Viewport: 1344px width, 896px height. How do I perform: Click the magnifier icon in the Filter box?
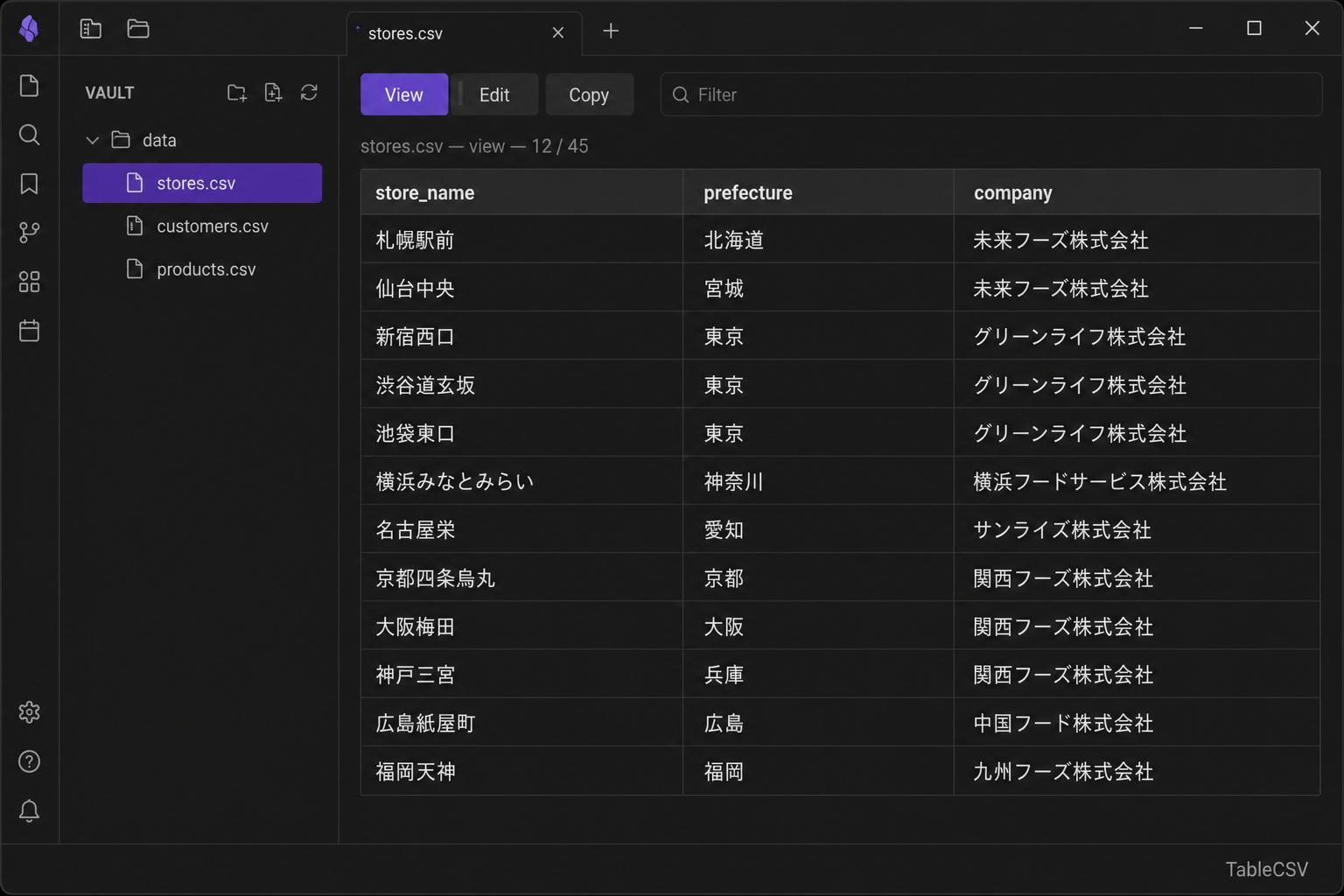680,94
